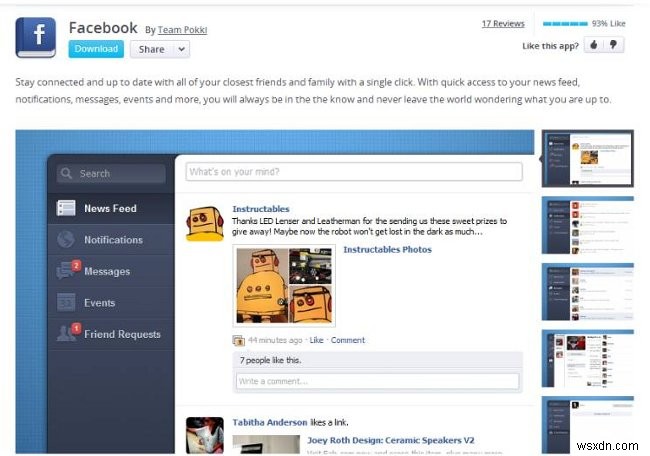This screenshot has height=456, width=650.
Task: Click the What's on your mind field
Action: point(354,172)
